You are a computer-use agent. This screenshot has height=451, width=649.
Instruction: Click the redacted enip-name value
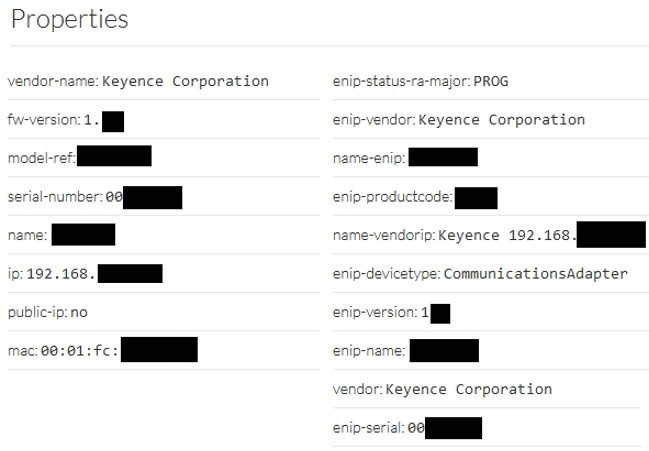[x=444, y=351]
